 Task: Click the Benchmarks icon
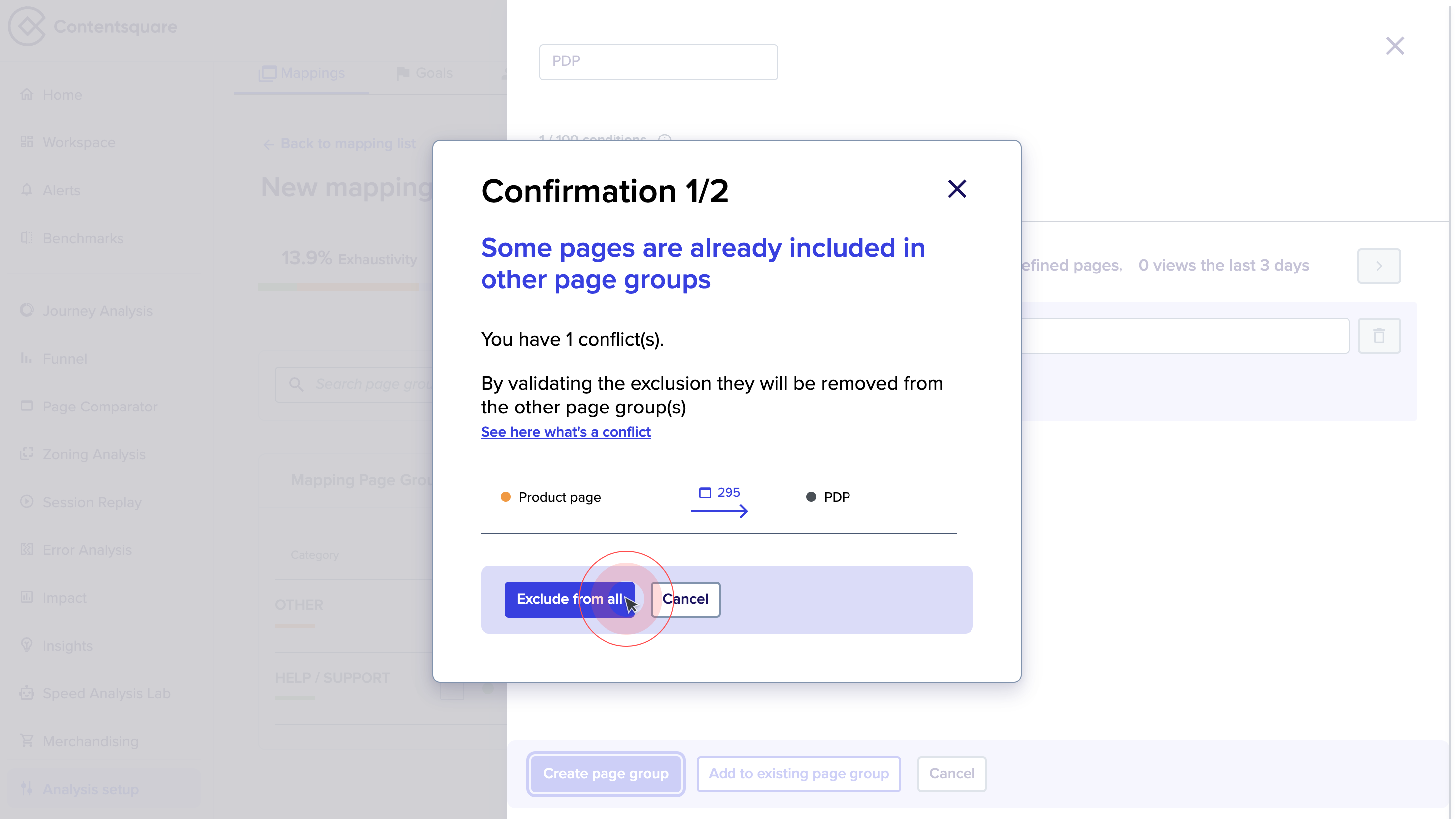pos(27,238)
